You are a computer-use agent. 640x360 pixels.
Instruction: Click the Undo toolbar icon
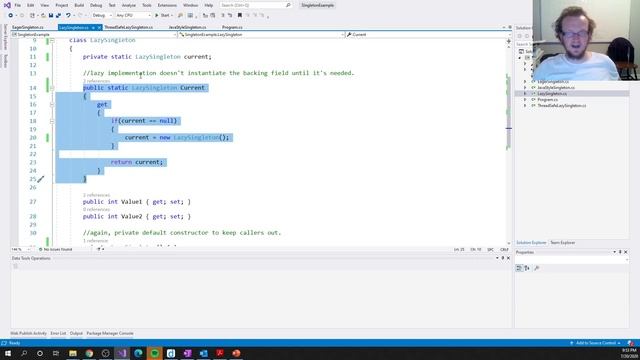click(68, 15)
